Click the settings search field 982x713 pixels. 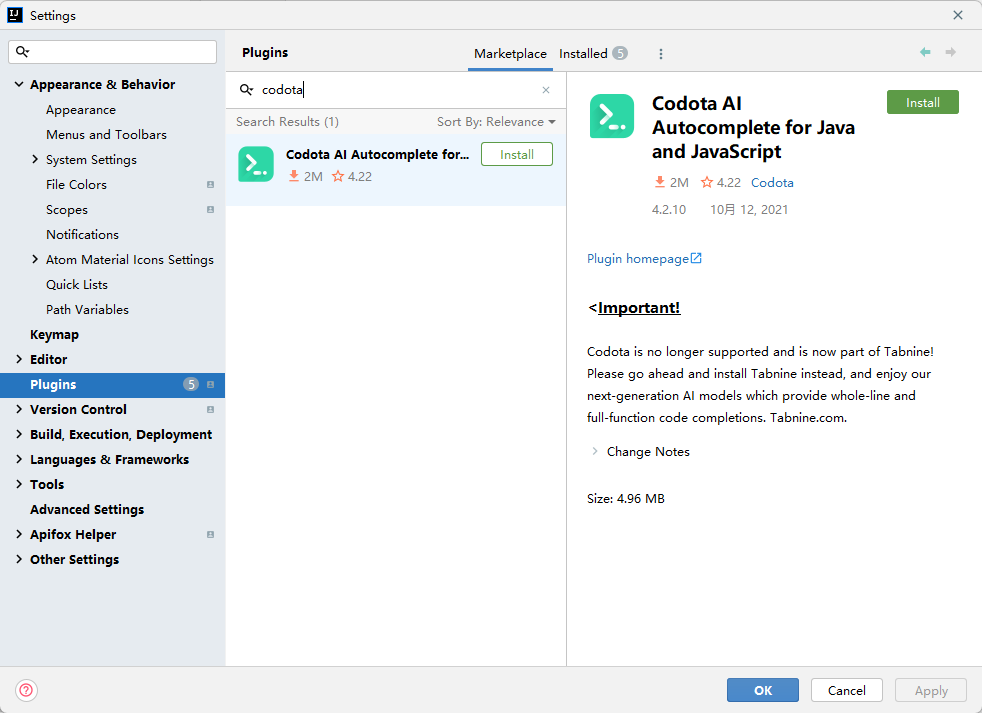pyautogui.click(x=113, y=52)
